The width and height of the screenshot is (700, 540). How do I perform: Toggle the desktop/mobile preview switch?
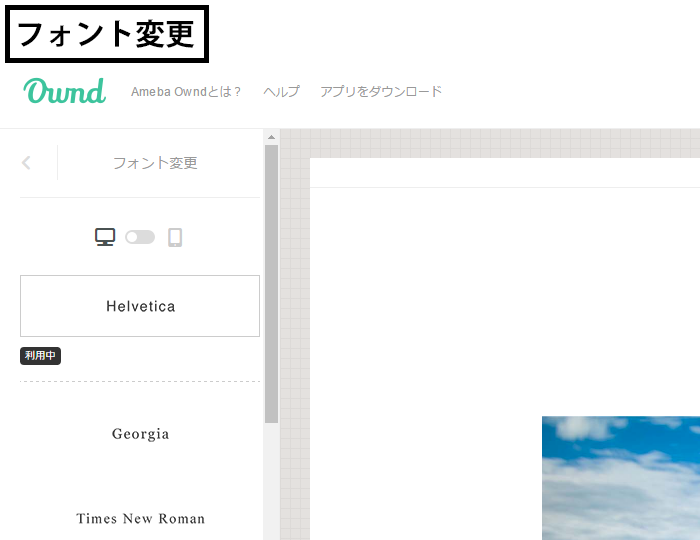(x=140, y=237)
